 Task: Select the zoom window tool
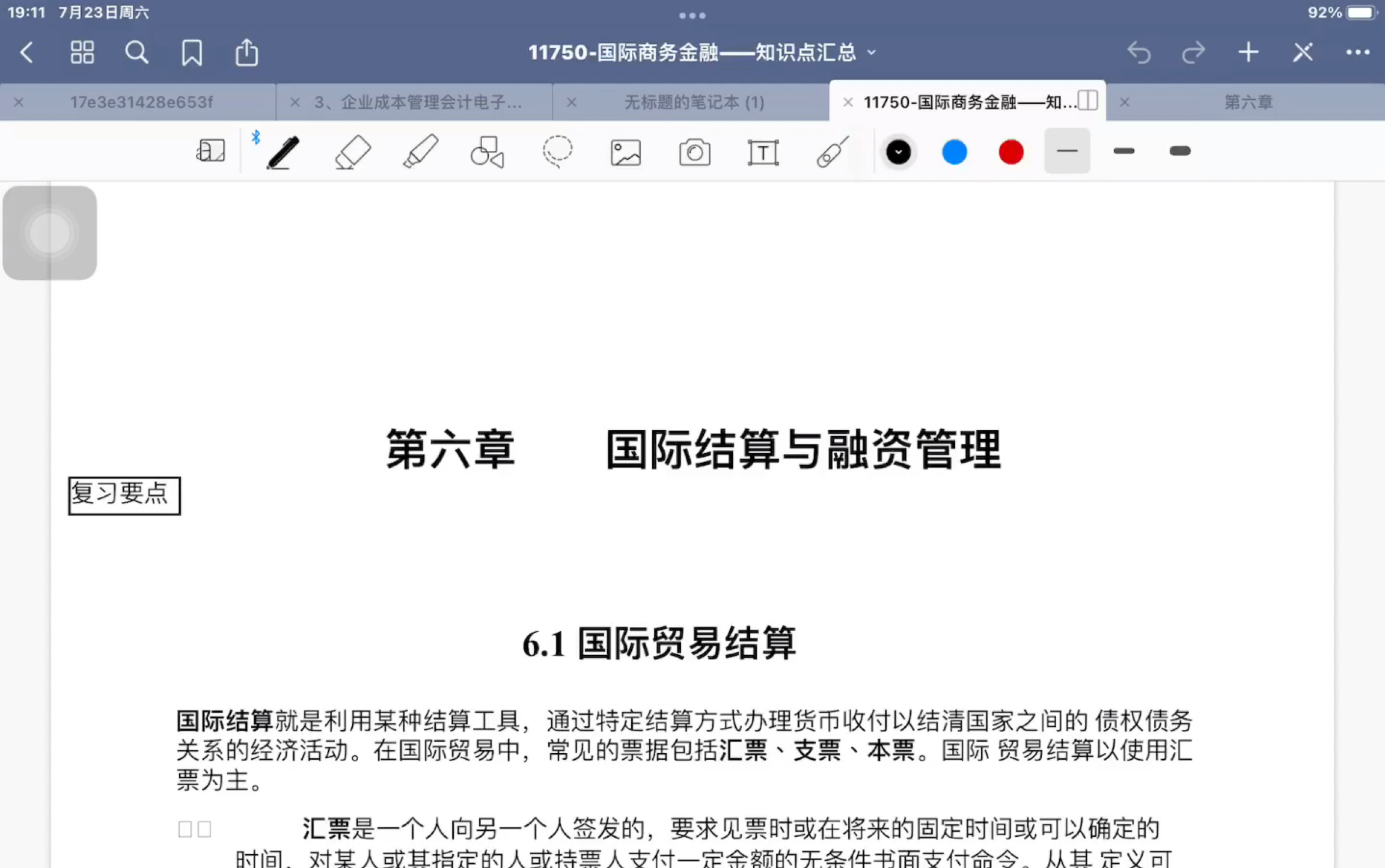(210, 151)
